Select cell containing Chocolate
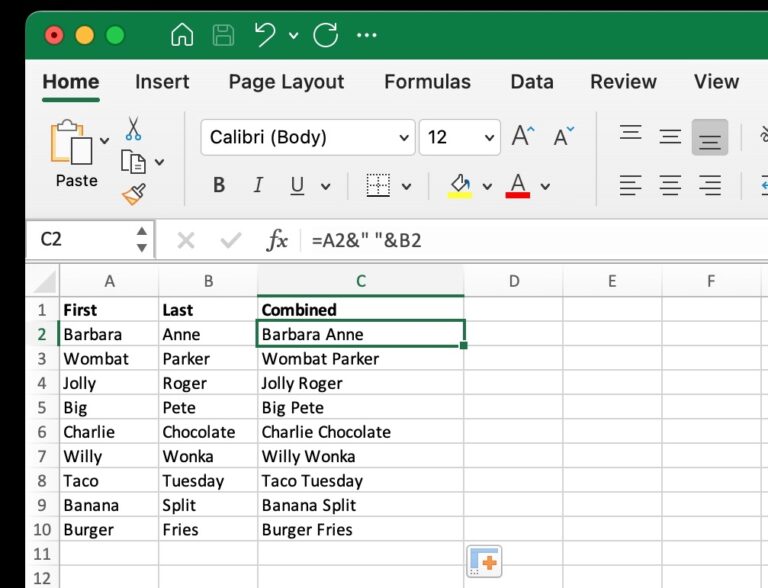 click(x=208, y=432)
